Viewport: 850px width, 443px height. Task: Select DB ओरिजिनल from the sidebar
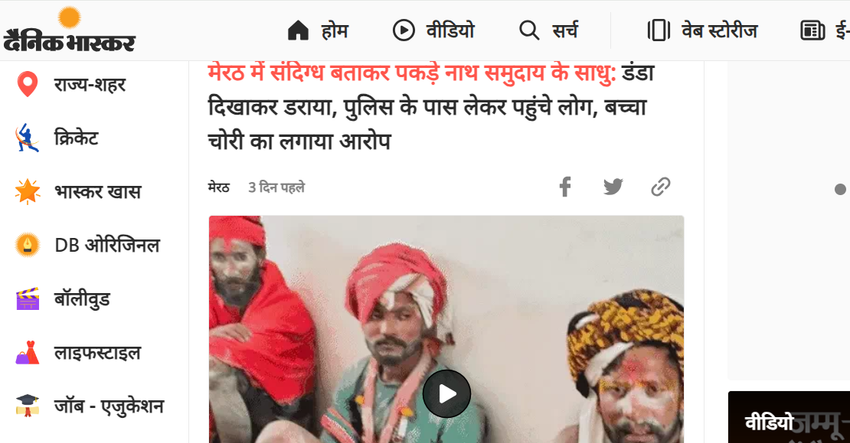pos(88,245)
